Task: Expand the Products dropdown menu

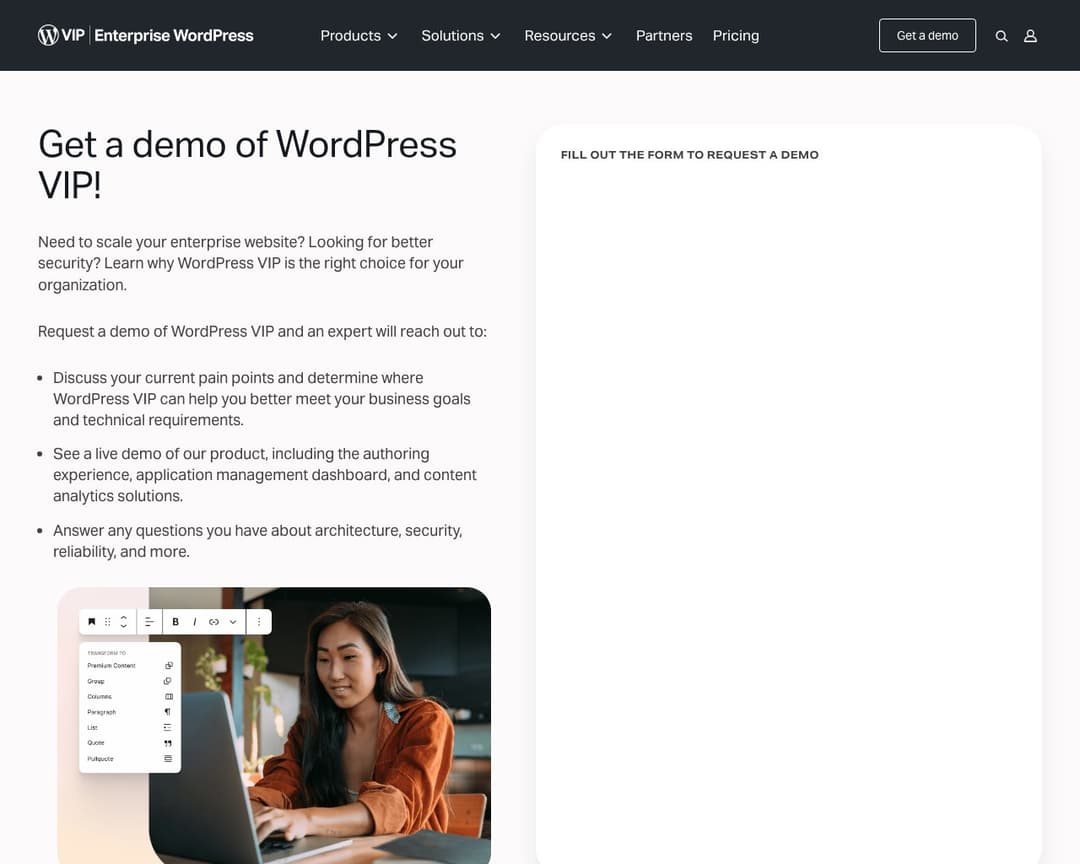Action: (358, 35)
